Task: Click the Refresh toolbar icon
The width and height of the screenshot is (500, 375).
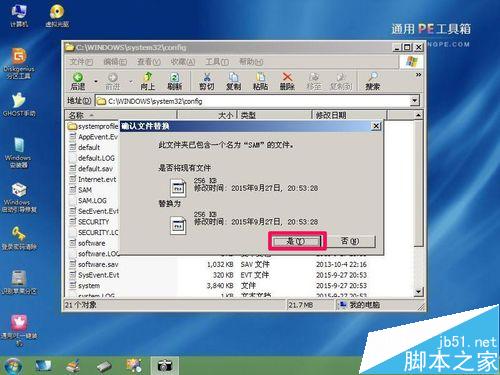Action: pos(174,81)
